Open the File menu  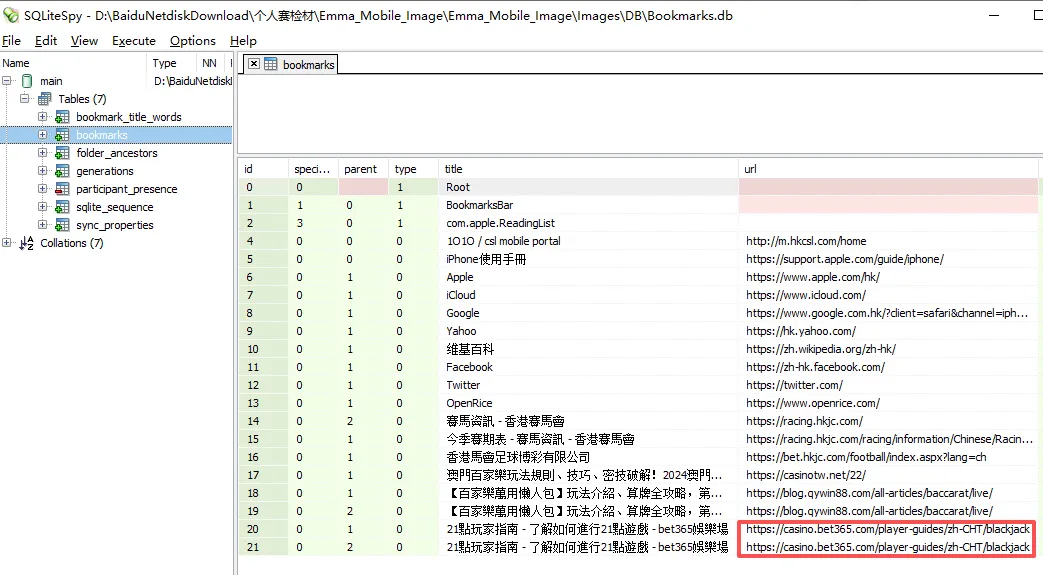point(11,41)
